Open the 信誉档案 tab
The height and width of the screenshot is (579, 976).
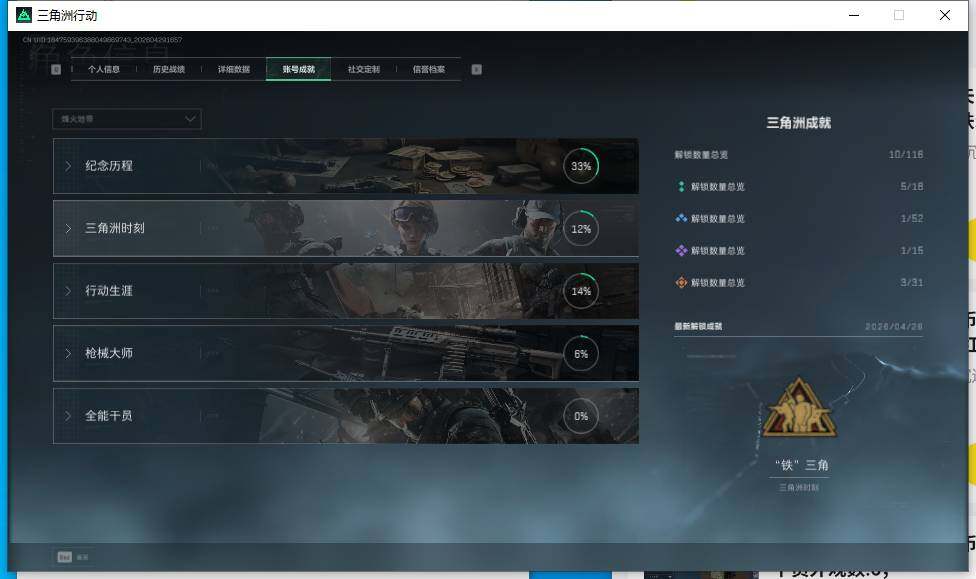(428, 69)
